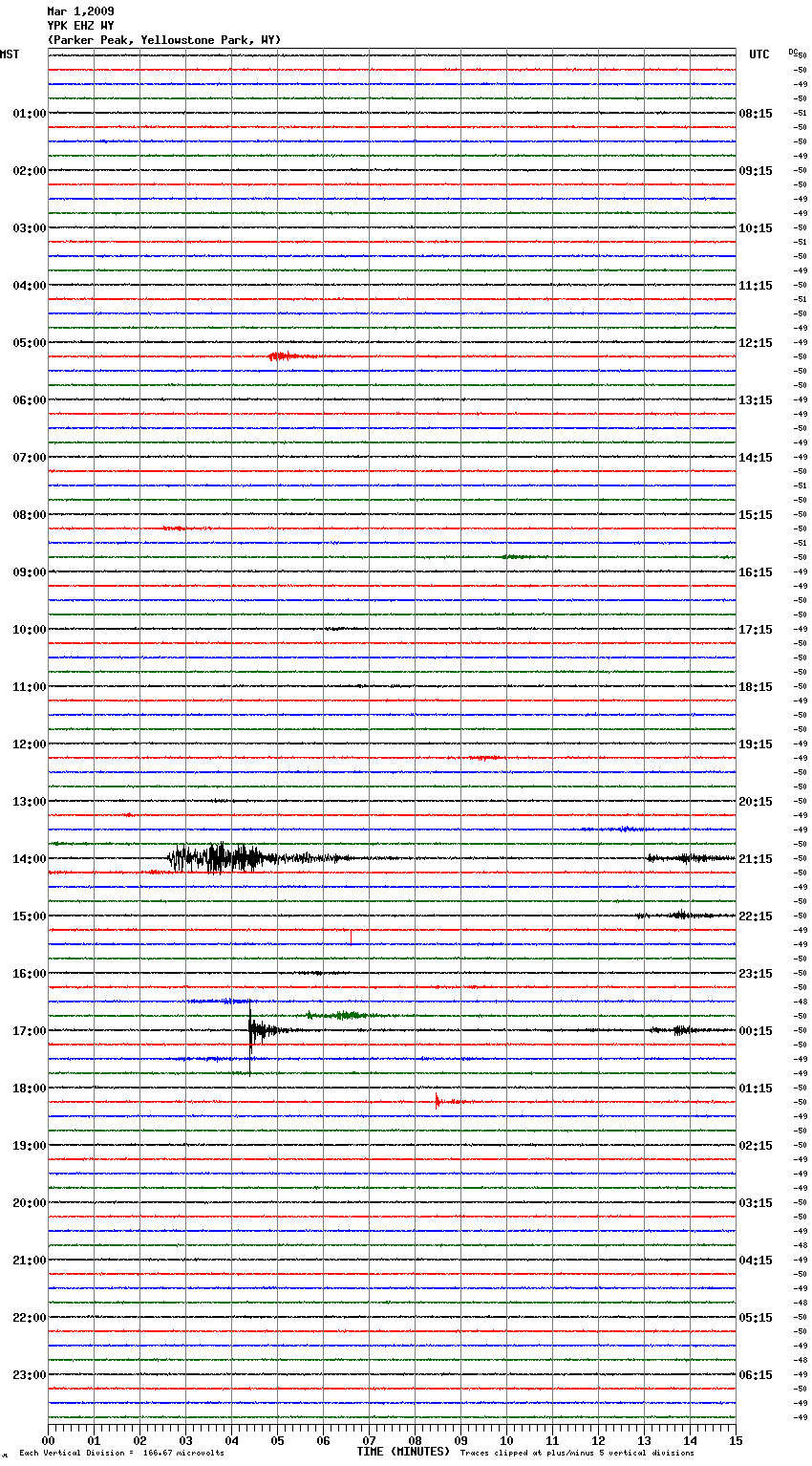Select the 23:15 UTC time label
Image resolution: width=812 pixels, height=1466 pixels.
(756, 974)
